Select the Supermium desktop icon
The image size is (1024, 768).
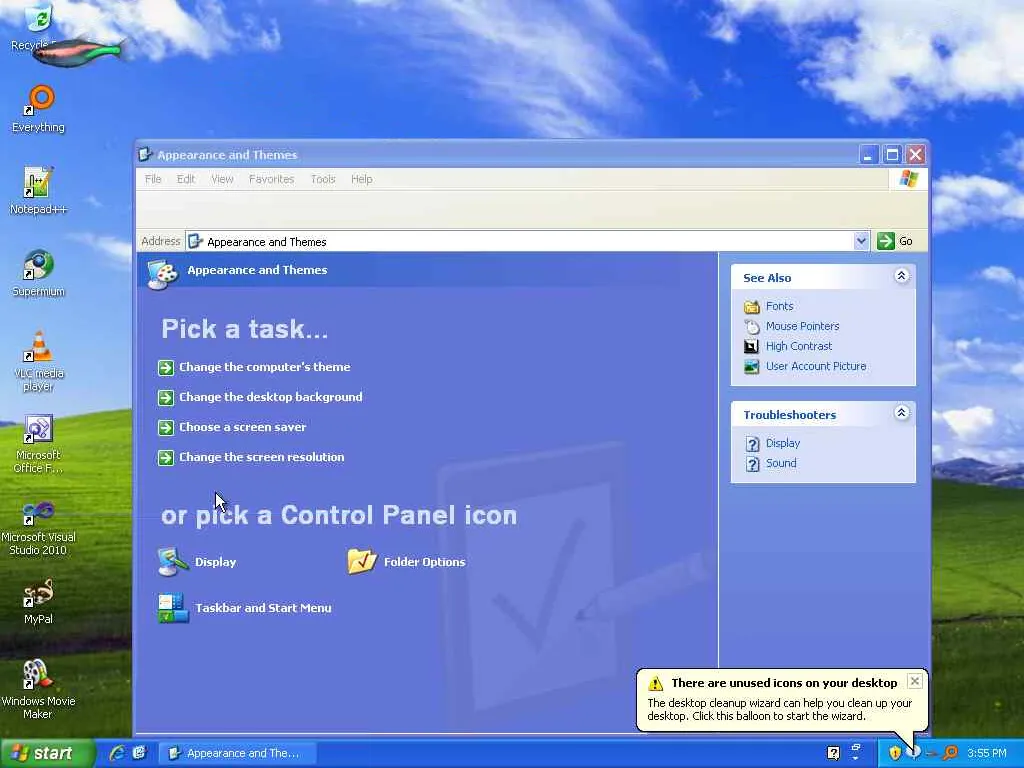tap(39, 273)
